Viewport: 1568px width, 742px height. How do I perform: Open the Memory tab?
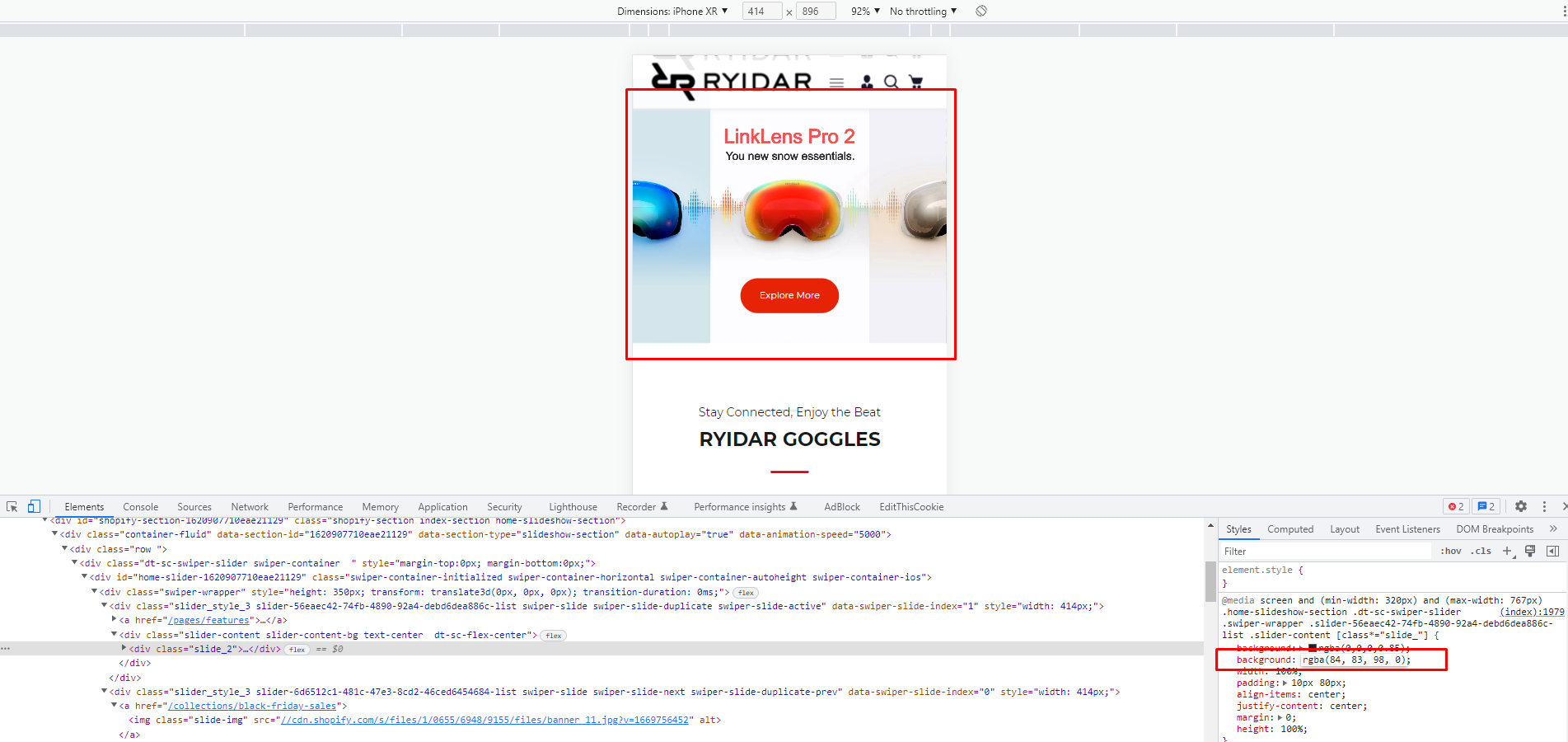point(380,507)
